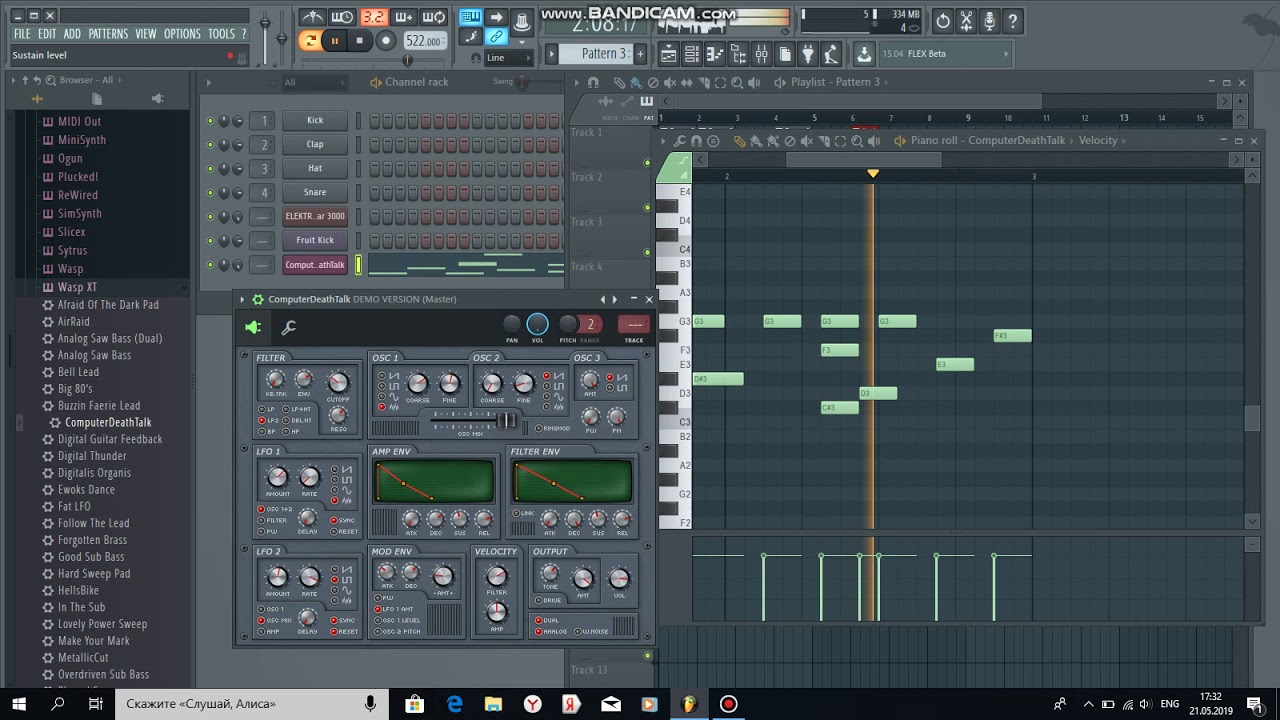Click the metronome icon in the top toolbar
The height and width of the screenshot is (720, 1280).
pos(313,17)
